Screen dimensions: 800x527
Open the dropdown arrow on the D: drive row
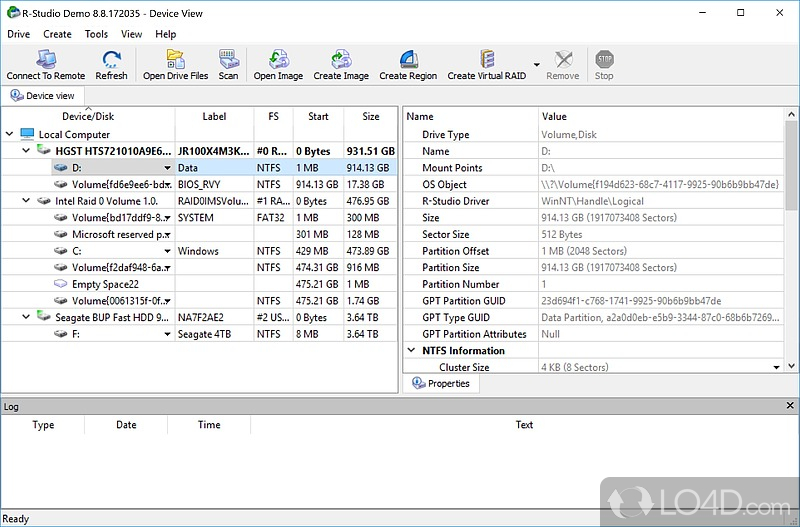(x=167, y=168)
